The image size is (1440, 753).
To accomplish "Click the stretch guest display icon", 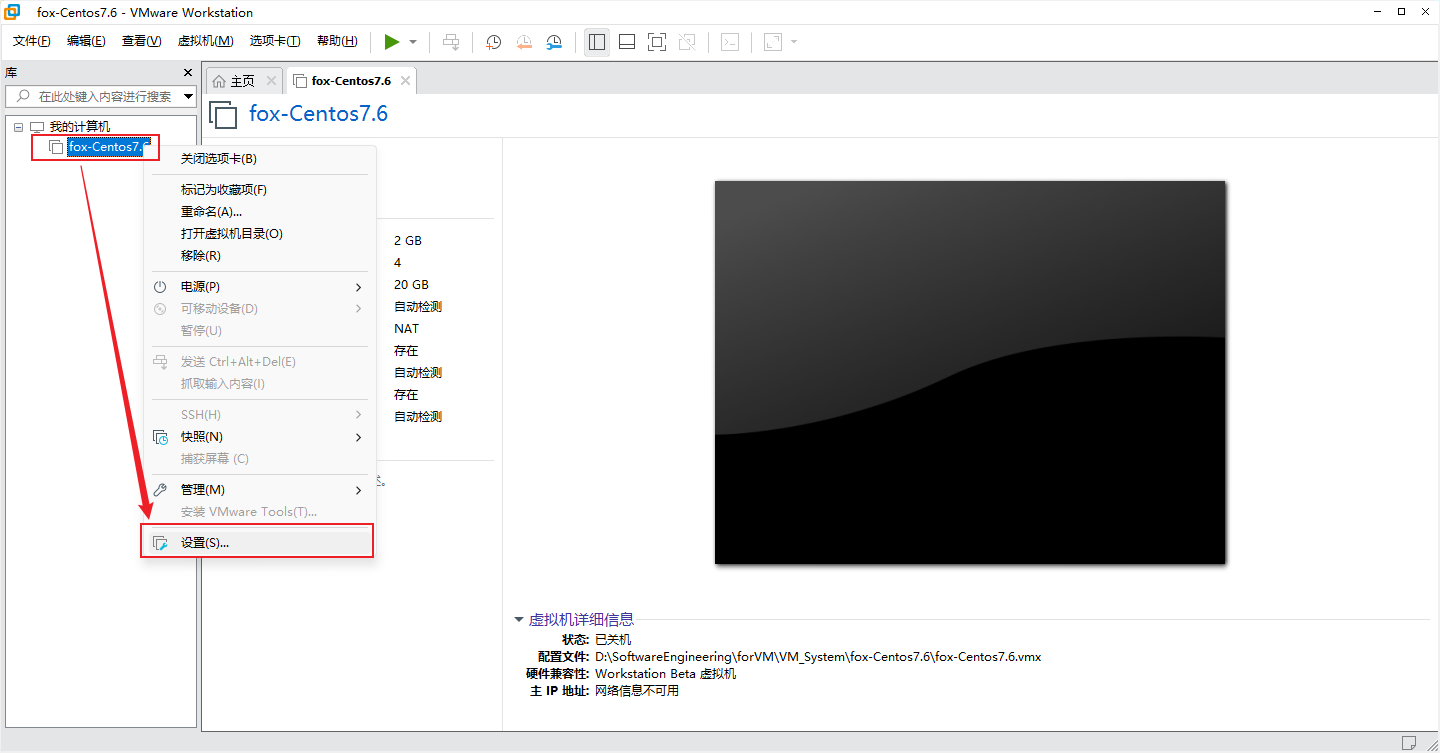I will pyautogui.click(x=773, y=42).
